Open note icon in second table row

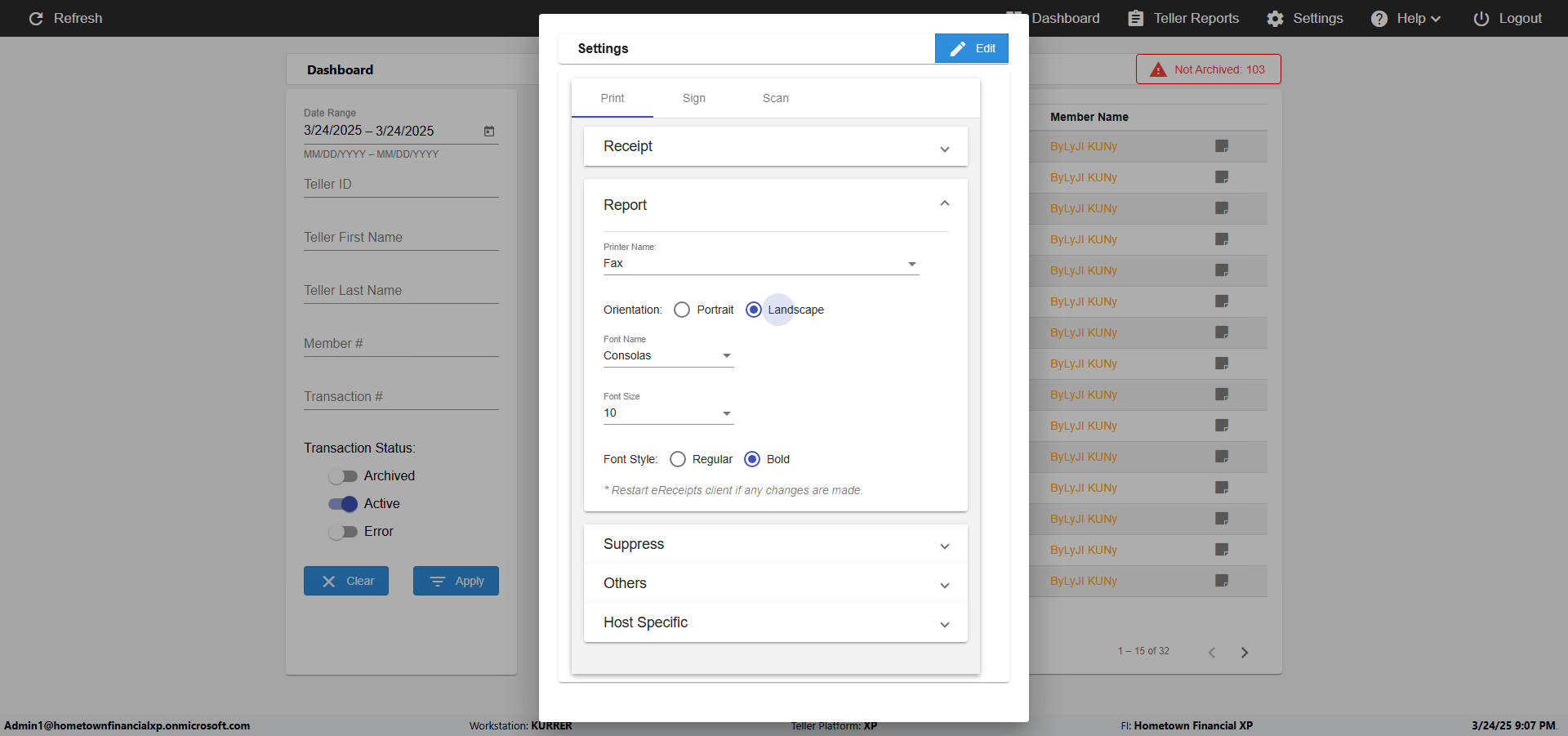click(1222, 177)
